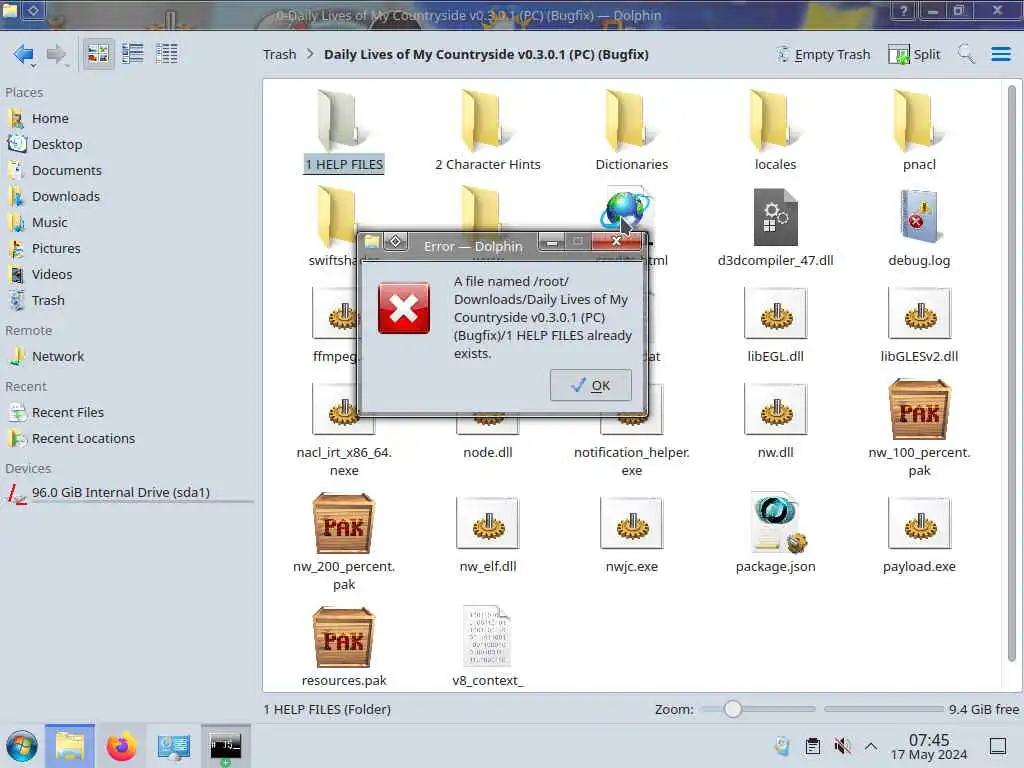Screen dimensions: 1024x768
Task: Click the Empty Trash button
Action: 824,55
